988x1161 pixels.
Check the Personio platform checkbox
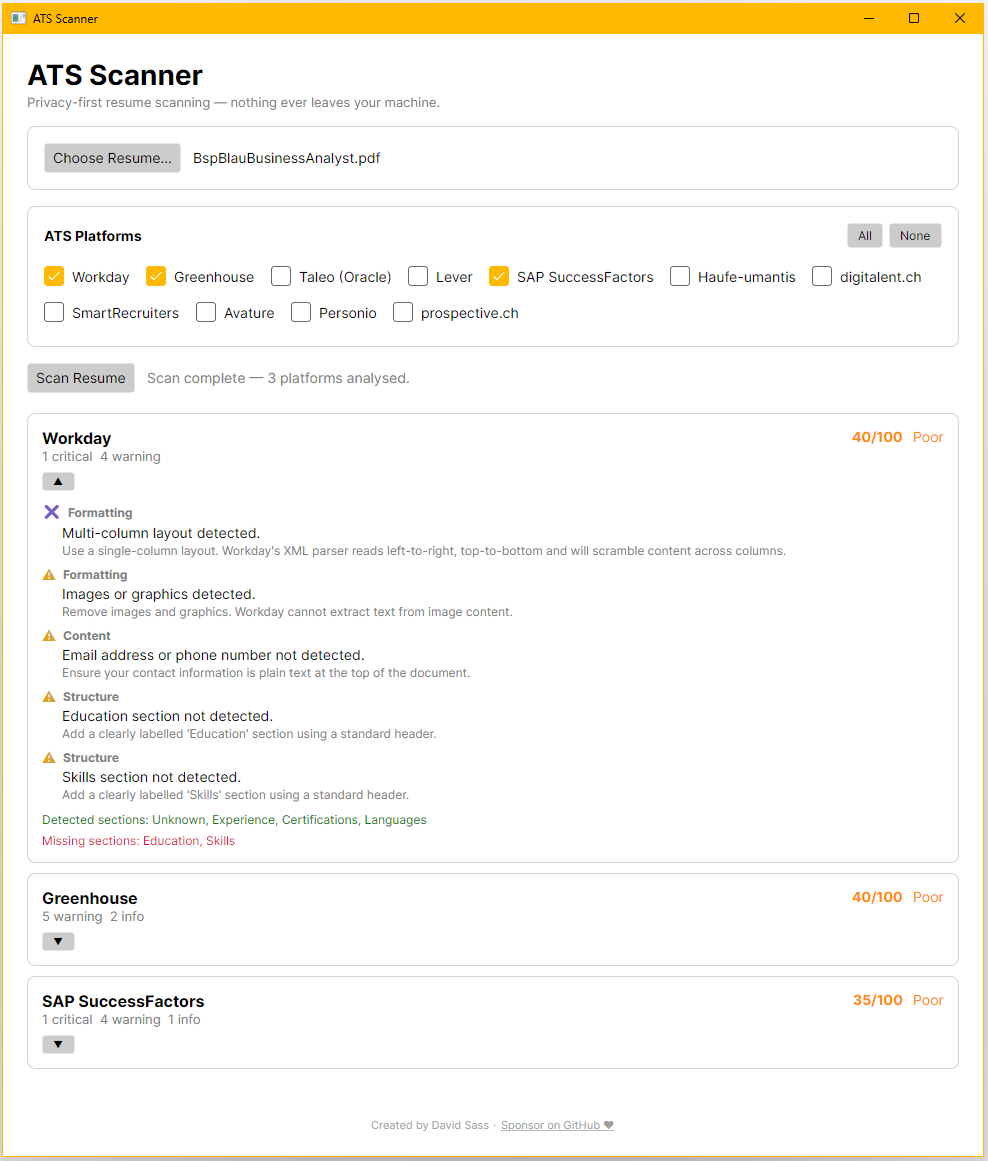tap(301, 312)
